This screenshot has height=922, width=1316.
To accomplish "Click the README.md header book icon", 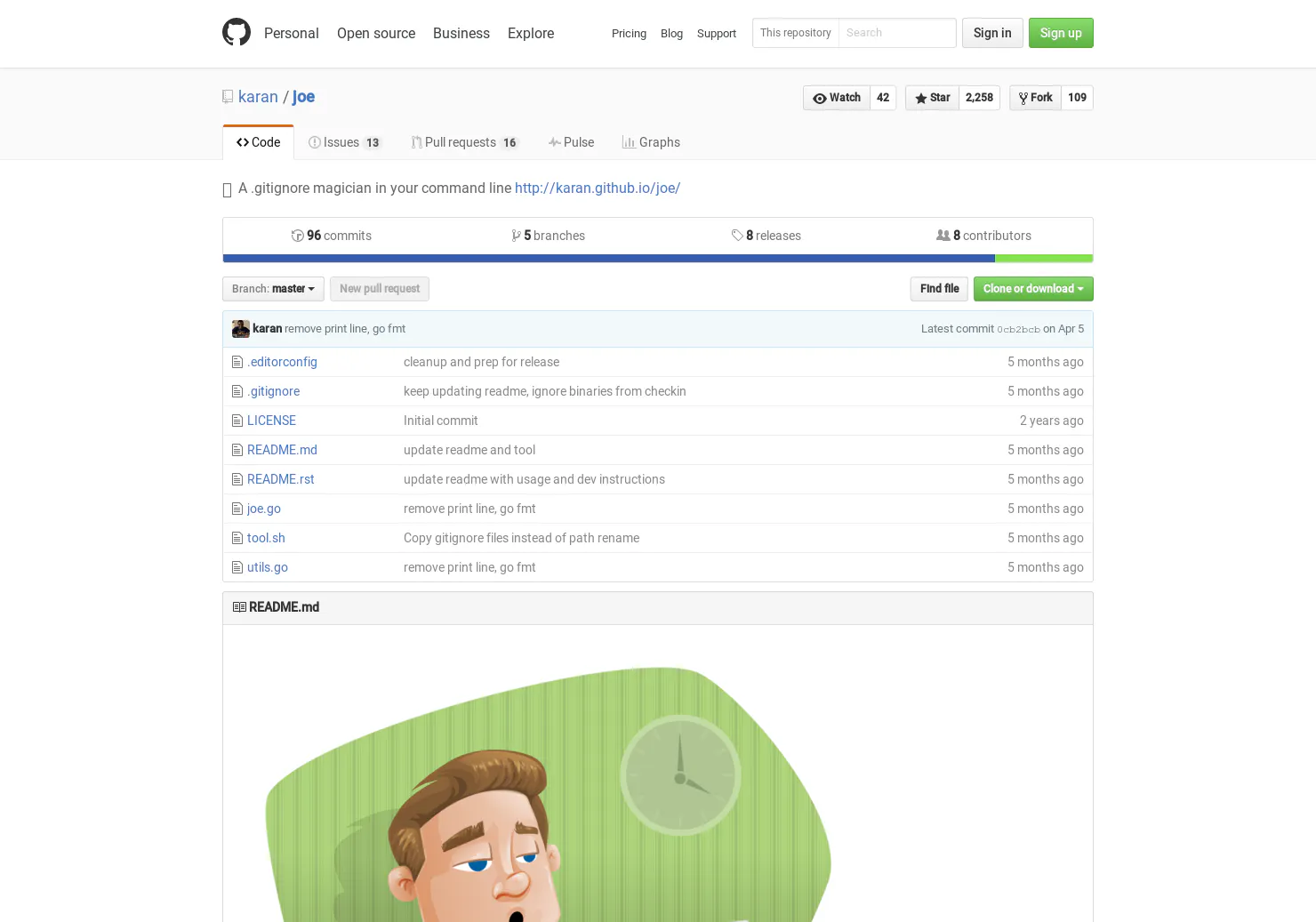I will point(239,607).
